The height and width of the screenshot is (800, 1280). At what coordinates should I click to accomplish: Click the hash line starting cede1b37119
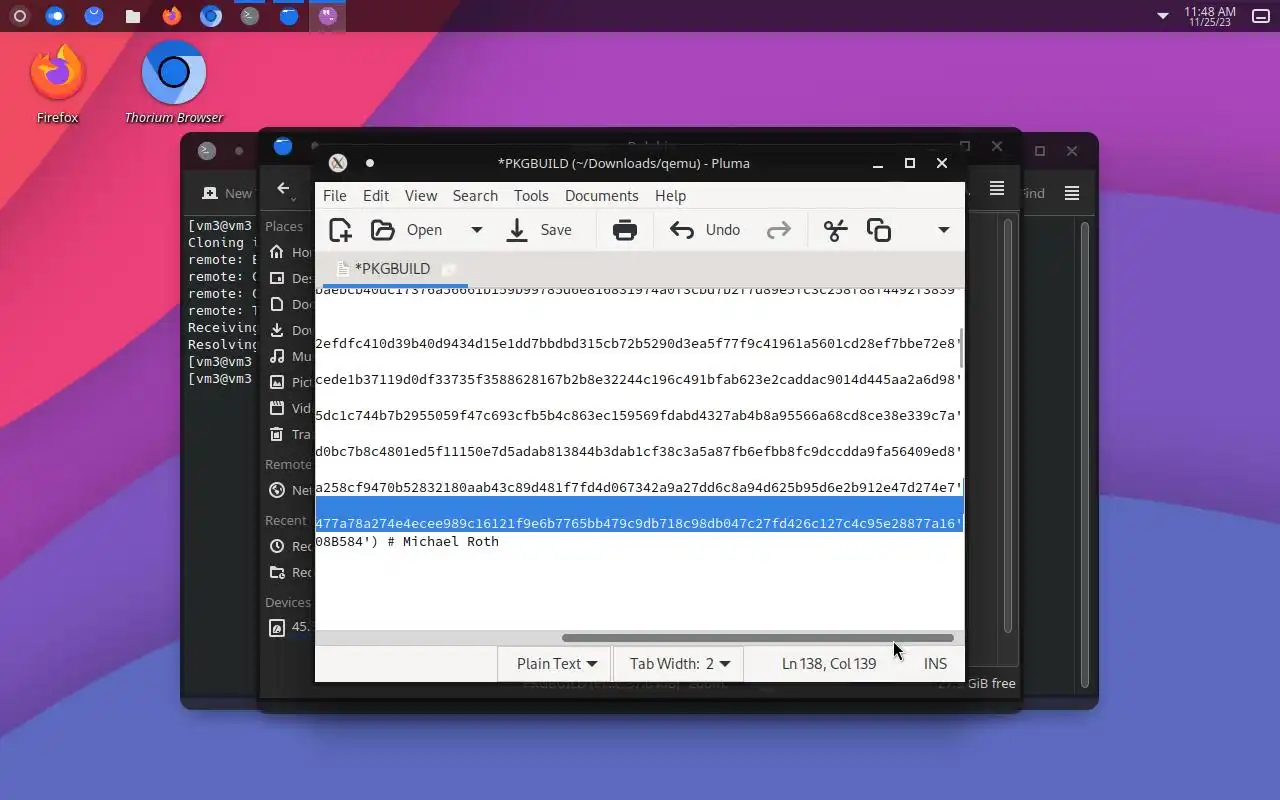tap(639, 379)
